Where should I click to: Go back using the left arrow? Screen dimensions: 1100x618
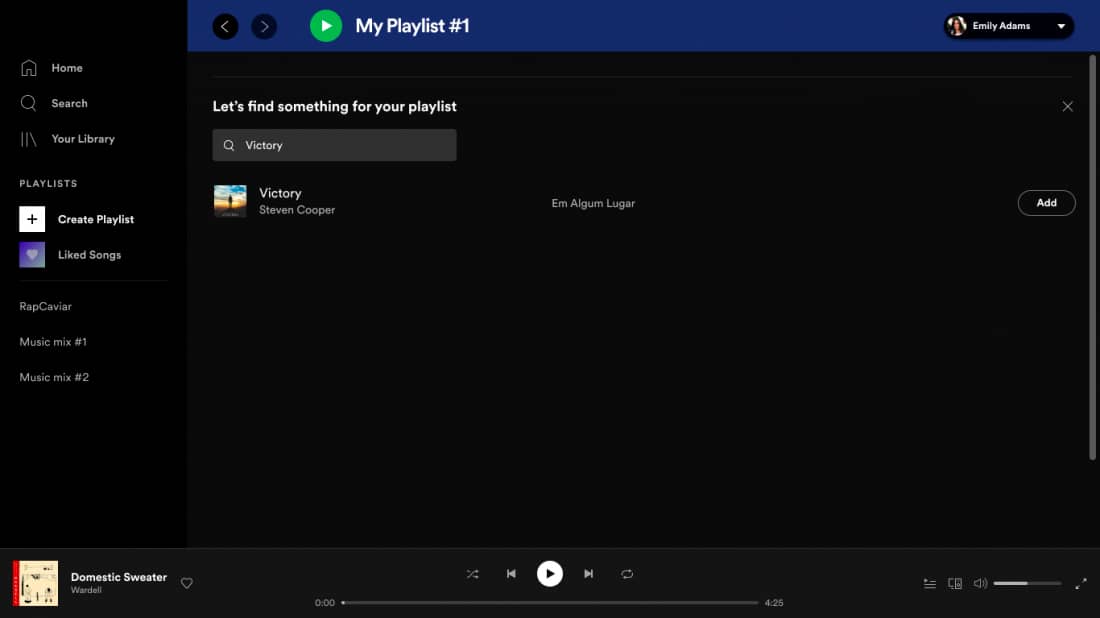225,26
